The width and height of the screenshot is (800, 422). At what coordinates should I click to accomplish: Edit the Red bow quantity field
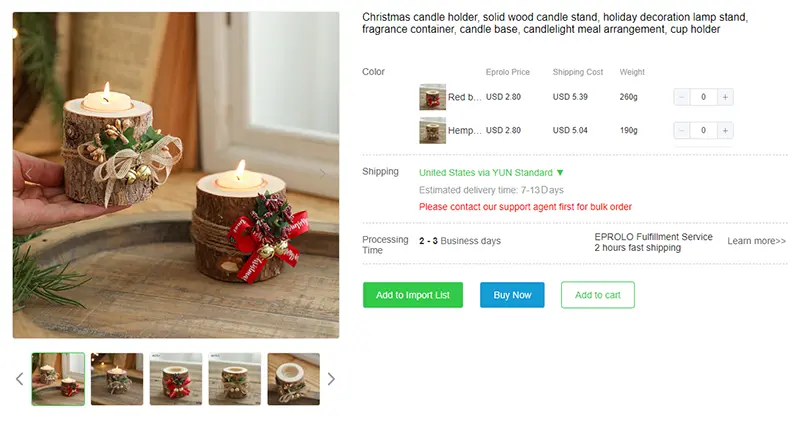click(x=703, y=97)
